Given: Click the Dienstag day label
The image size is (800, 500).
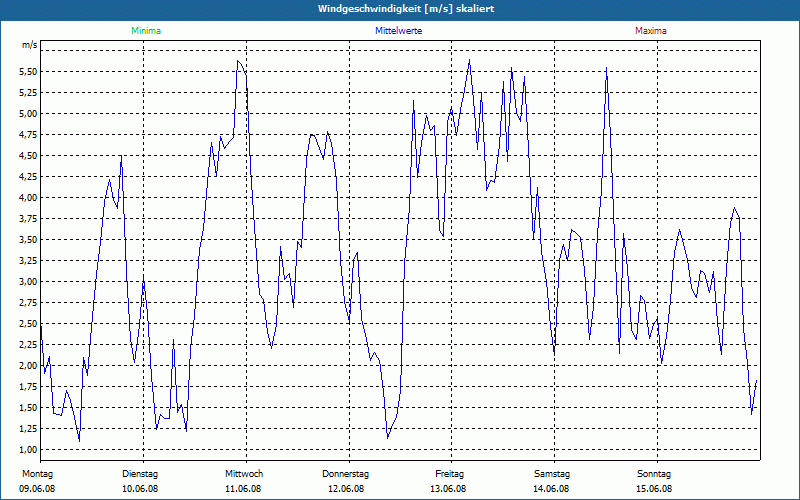Looking at the screenshot, I should click(140, 474).
